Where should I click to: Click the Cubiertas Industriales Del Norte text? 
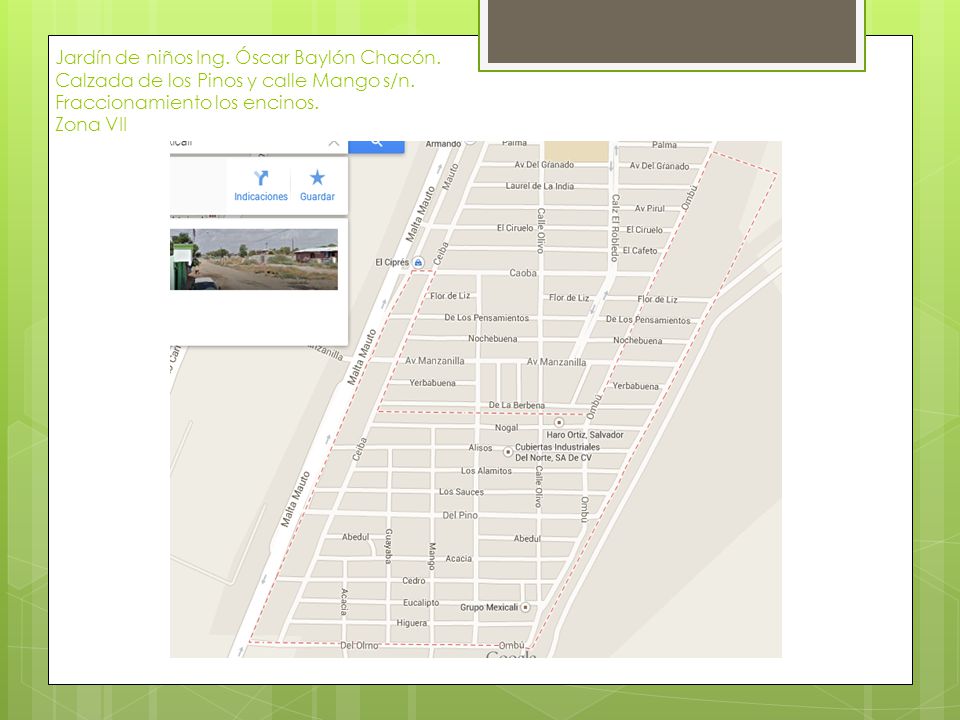click(x=557, y=452)
